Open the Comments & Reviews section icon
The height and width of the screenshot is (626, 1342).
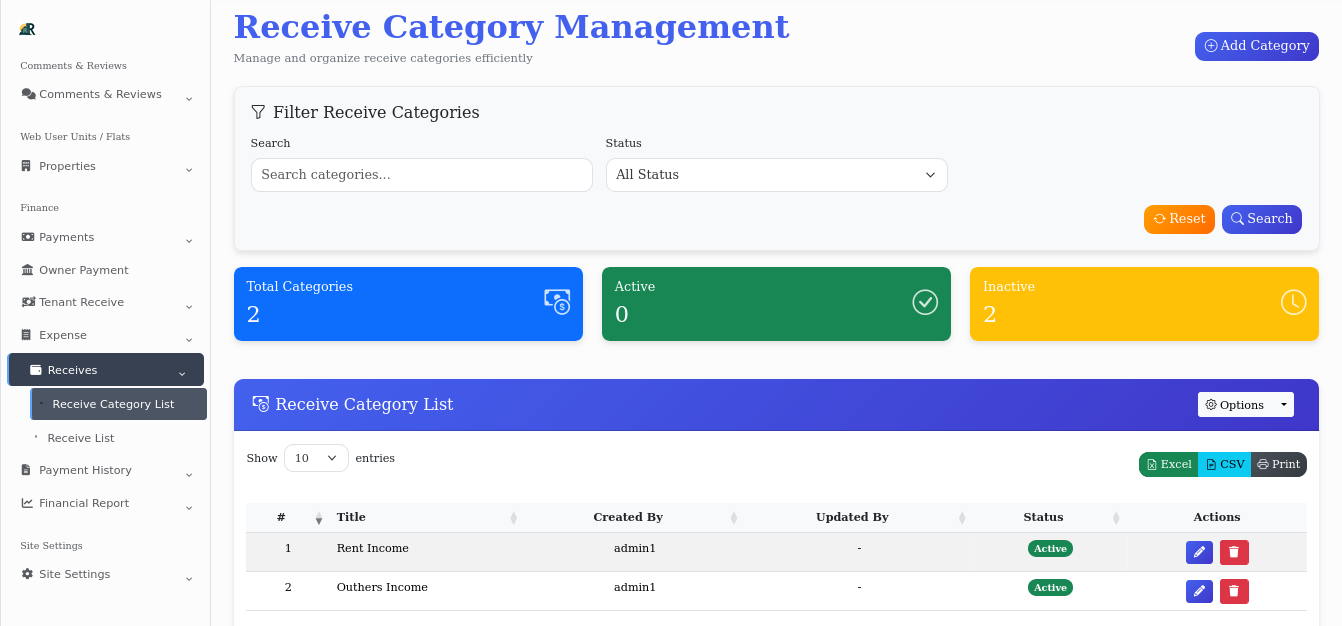(28, 94)
